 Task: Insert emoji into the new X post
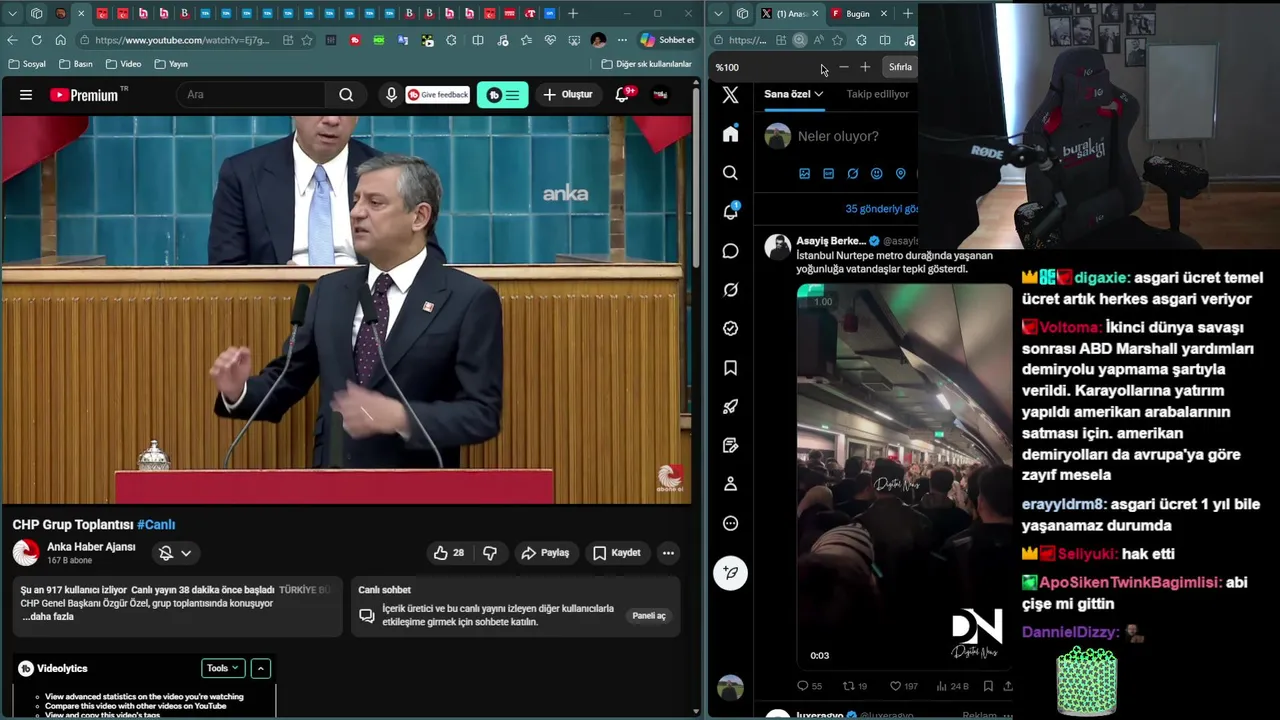coord(876,173)
